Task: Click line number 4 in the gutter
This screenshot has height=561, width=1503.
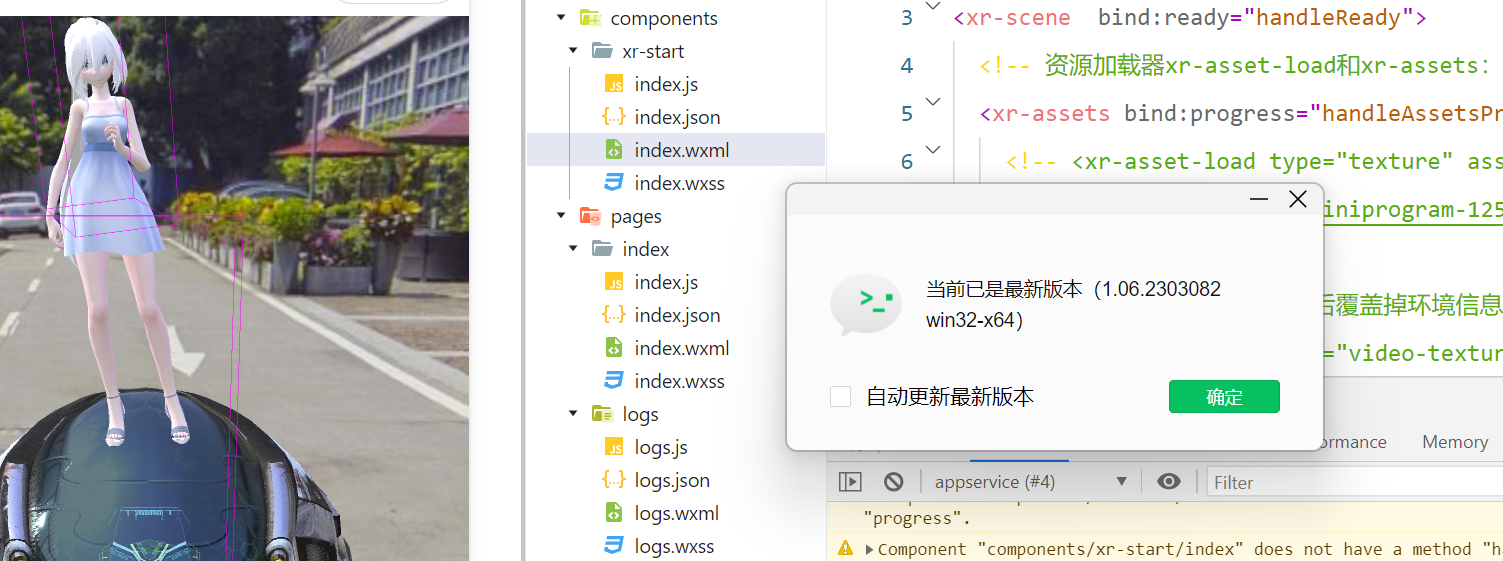Action: 906,65
